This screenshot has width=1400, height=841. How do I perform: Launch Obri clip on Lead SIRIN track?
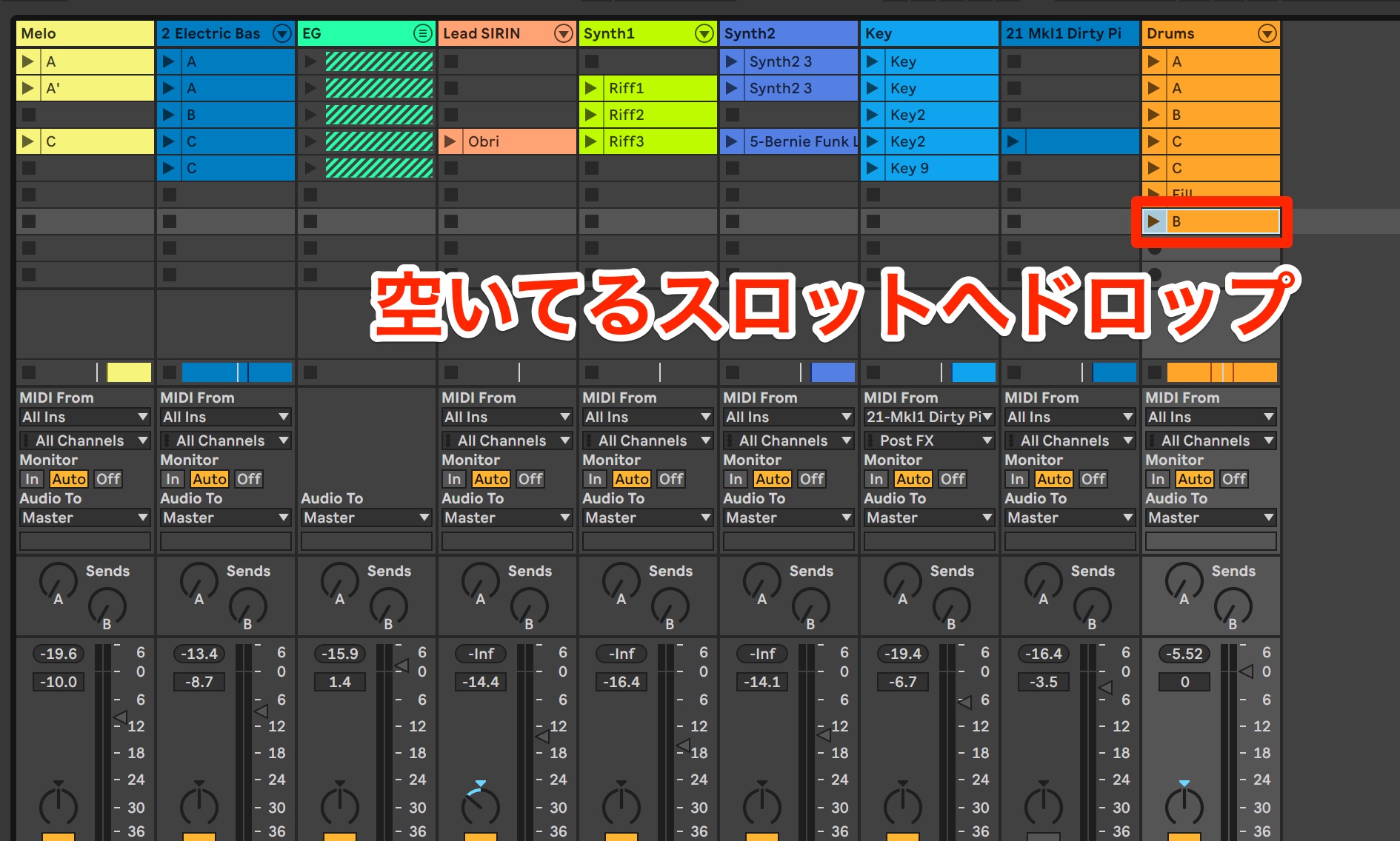(450, 141)
